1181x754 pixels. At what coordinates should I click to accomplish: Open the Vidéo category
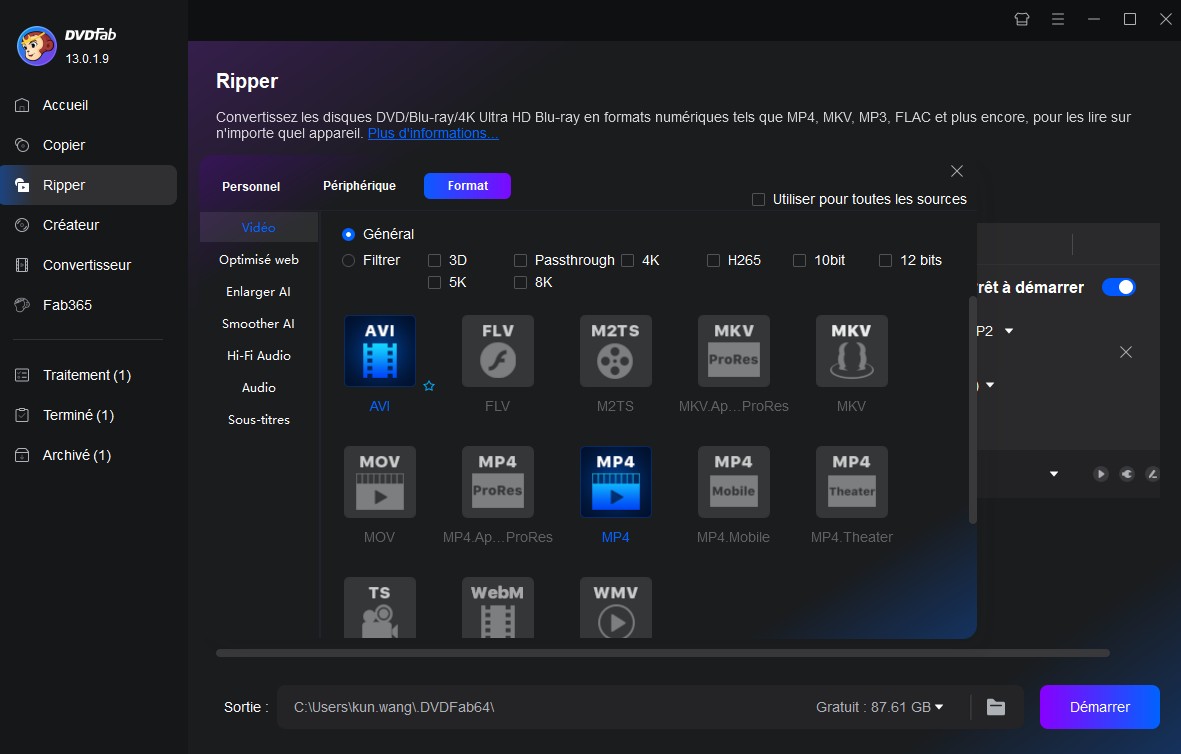[258, 227]
